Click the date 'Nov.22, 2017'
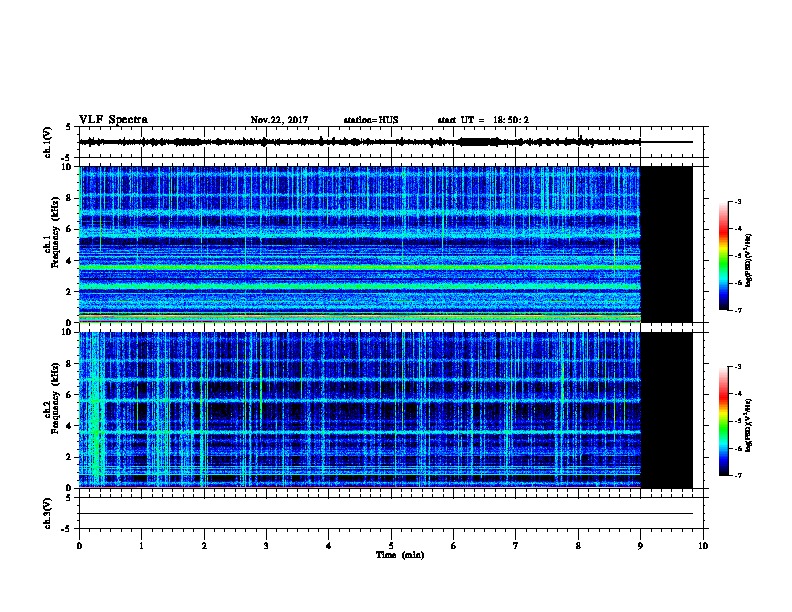 pyautogui.click(x=279, y=120)
